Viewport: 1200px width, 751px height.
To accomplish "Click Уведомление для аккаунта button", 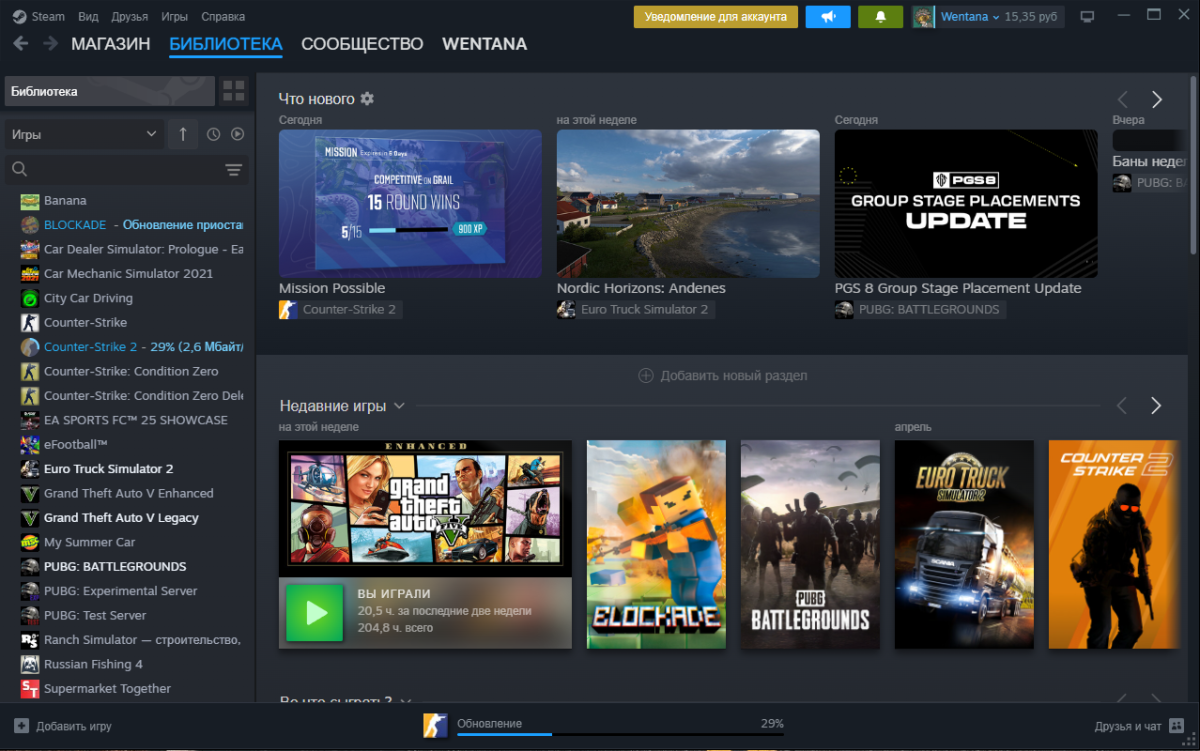I will pos(716,17).
